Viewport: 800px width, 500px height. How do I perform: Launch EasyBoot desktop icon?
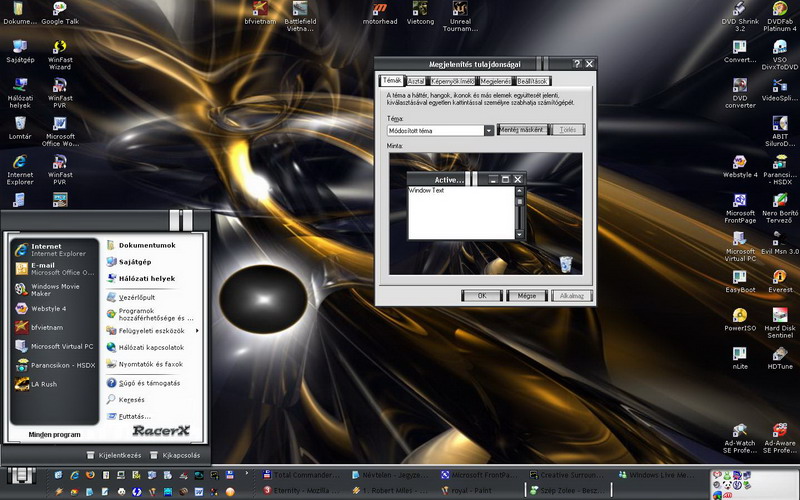740,281
